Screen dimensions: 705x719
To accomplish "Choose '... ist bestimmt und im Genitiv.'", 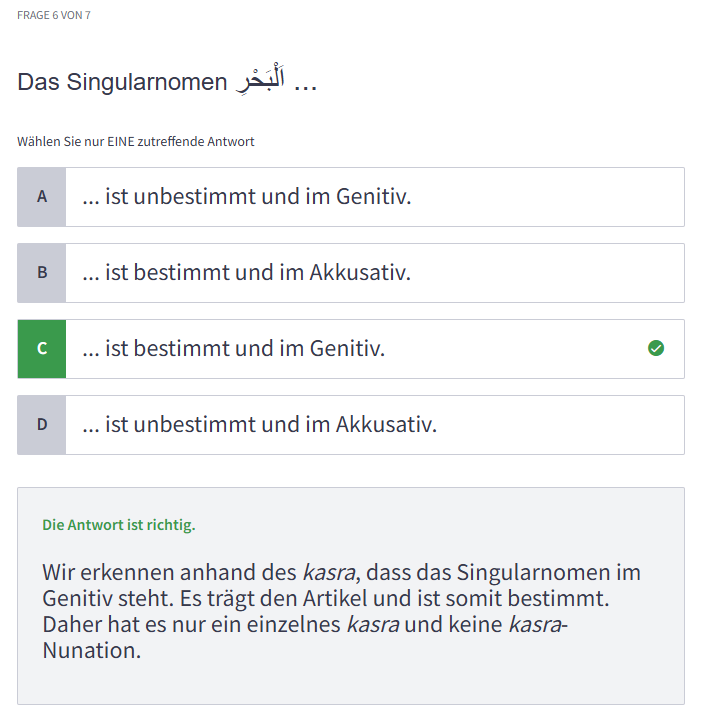I will click(x=351, y=349).
